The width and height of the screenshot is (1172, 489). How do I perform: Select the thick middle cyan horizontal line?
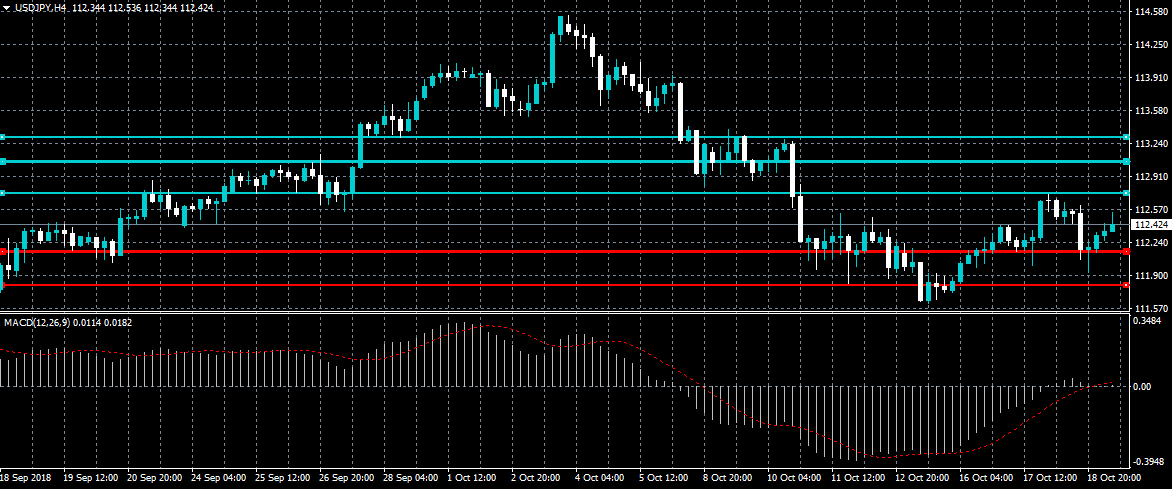pyautogui.click(x=564, y=162)
